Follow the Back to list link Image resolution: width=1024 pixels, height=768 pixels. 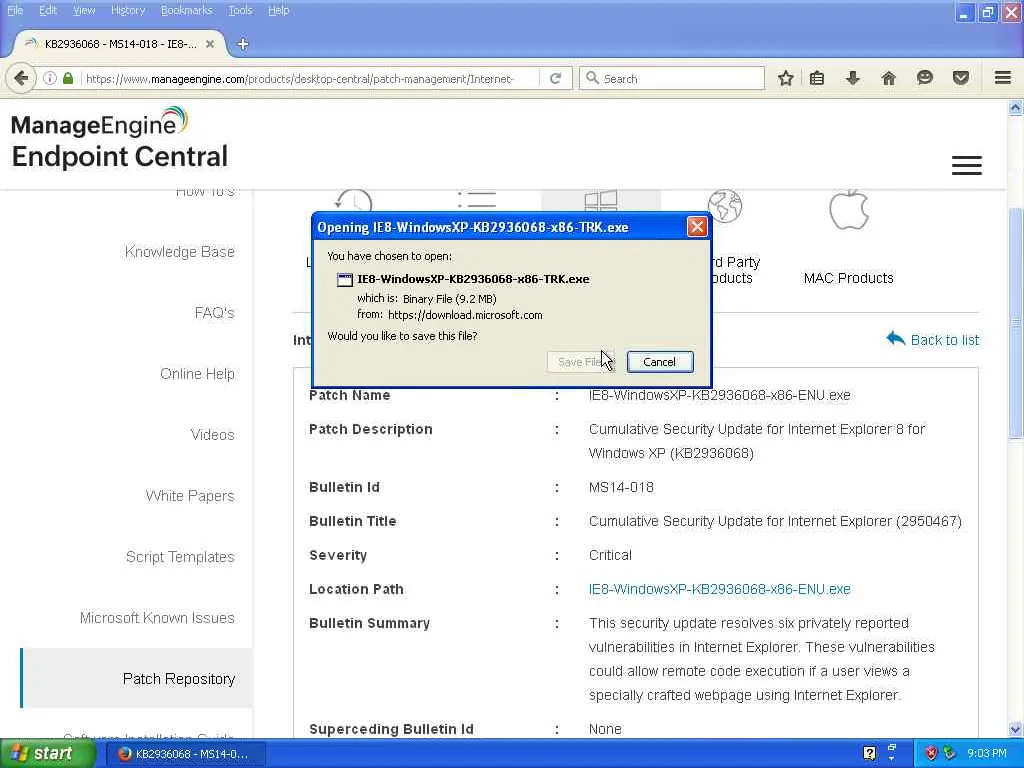(x=932, y=340)
